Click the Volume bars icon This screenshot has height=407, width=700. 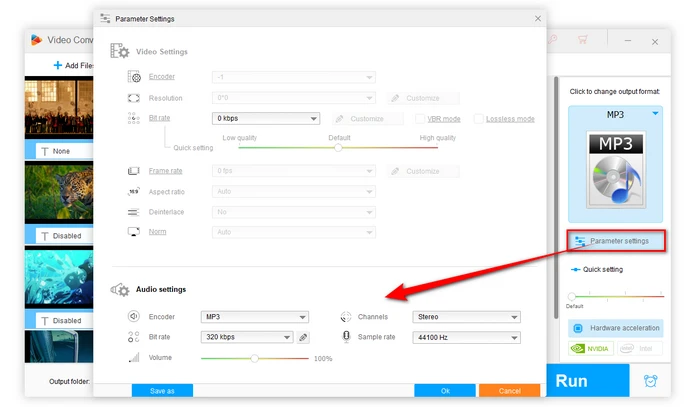tap(134, 357)
